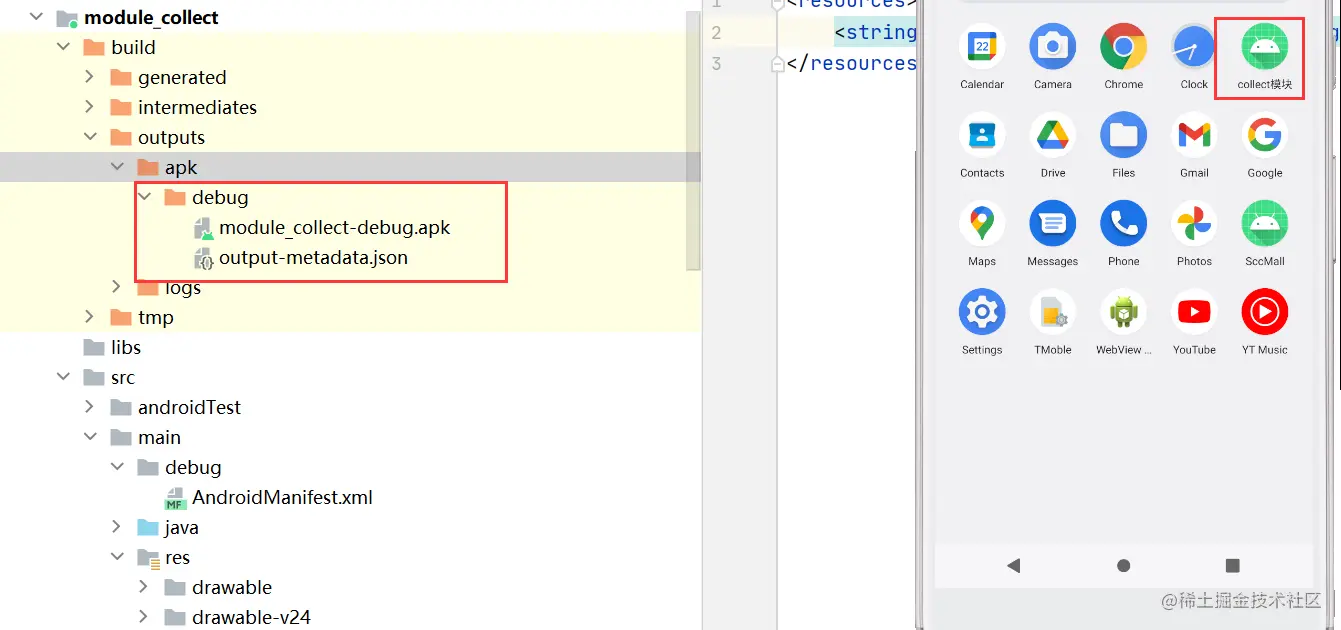Tap the Android recents square button
This screenshot has height=630, width=1341.
pyautogui.click(x=1232, y=566)
